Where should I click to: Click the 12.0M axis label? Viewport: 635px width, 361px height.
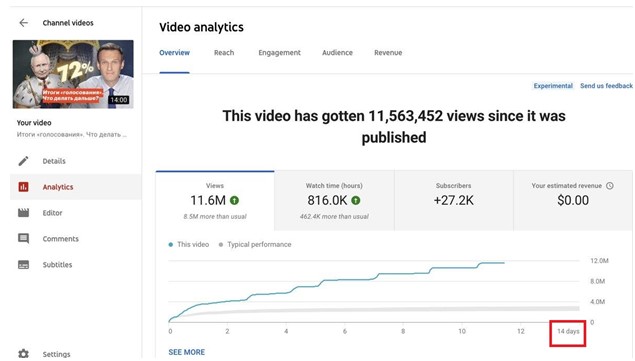(599, 261)
